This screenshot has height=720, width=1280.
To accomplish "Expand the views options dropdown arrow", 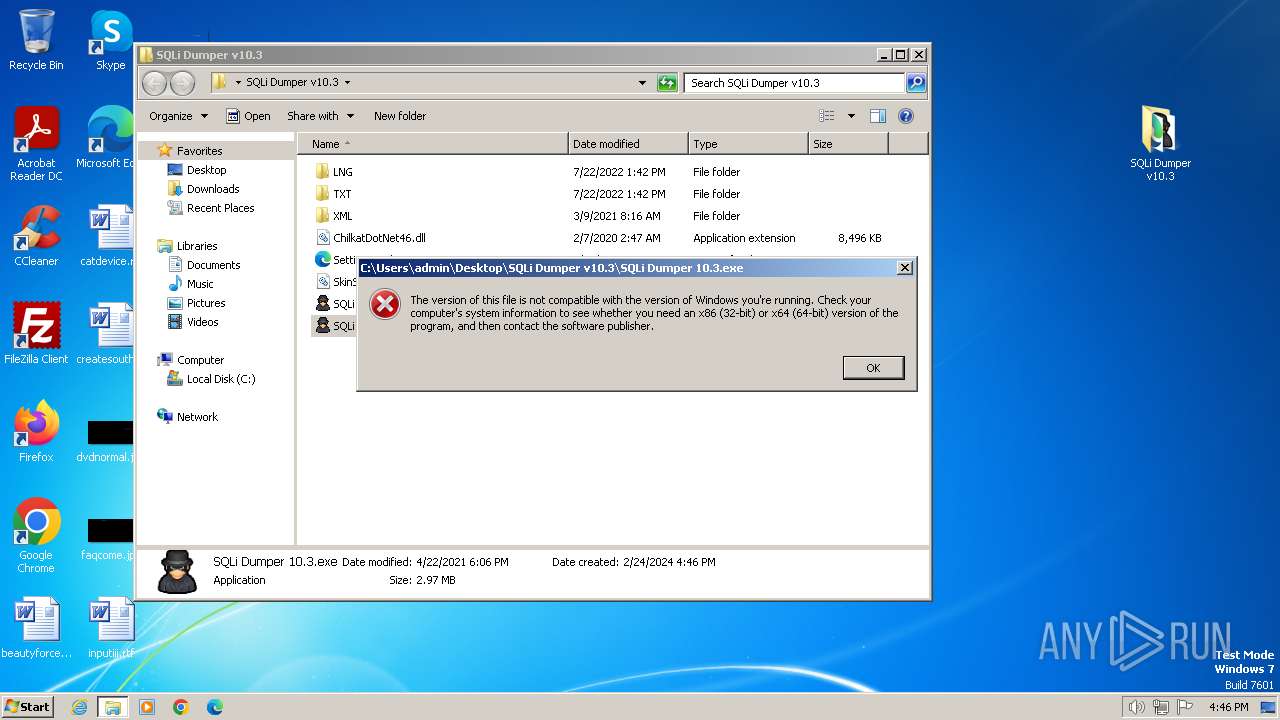I will click(x=851, y=116).
